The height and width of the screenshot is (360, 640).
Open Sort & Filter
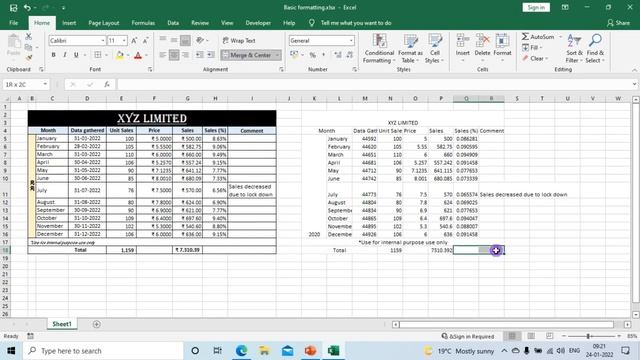pyautogui.click(x=574, y=49)
